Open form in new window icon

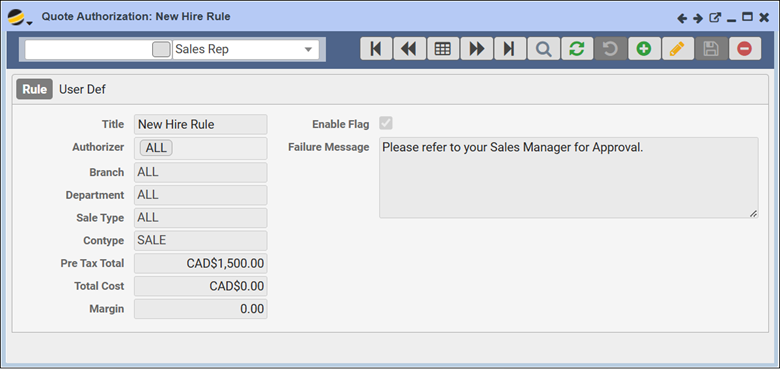pyautogui.click(x=715, y=18)
